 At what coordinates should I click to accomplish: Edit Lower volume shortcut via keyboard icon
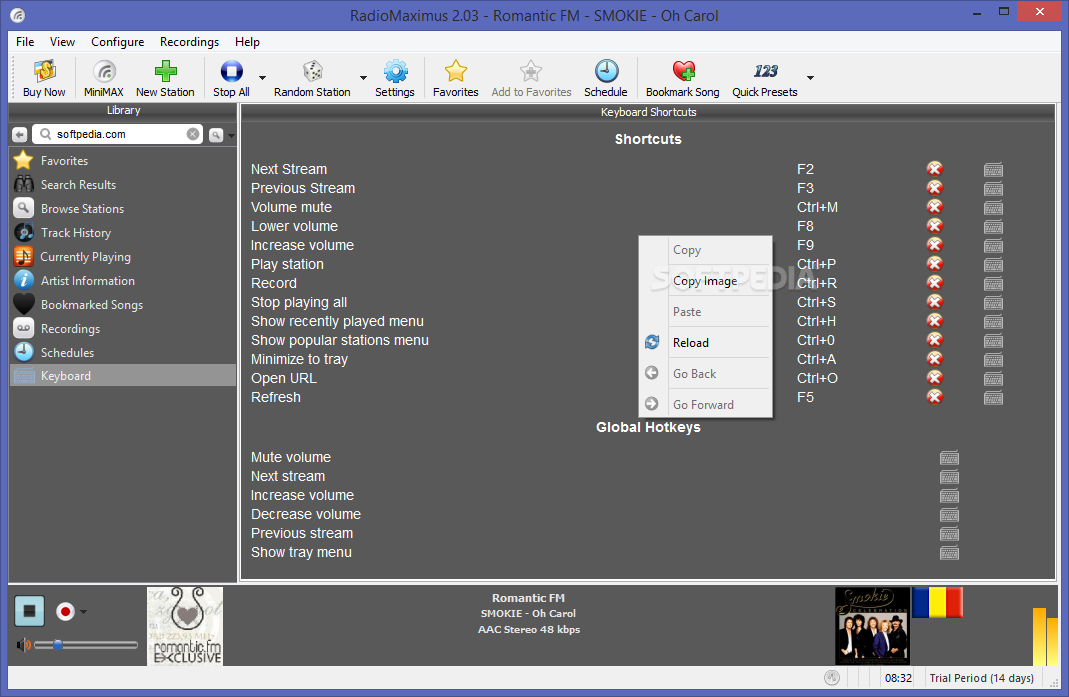coord(993,226)
